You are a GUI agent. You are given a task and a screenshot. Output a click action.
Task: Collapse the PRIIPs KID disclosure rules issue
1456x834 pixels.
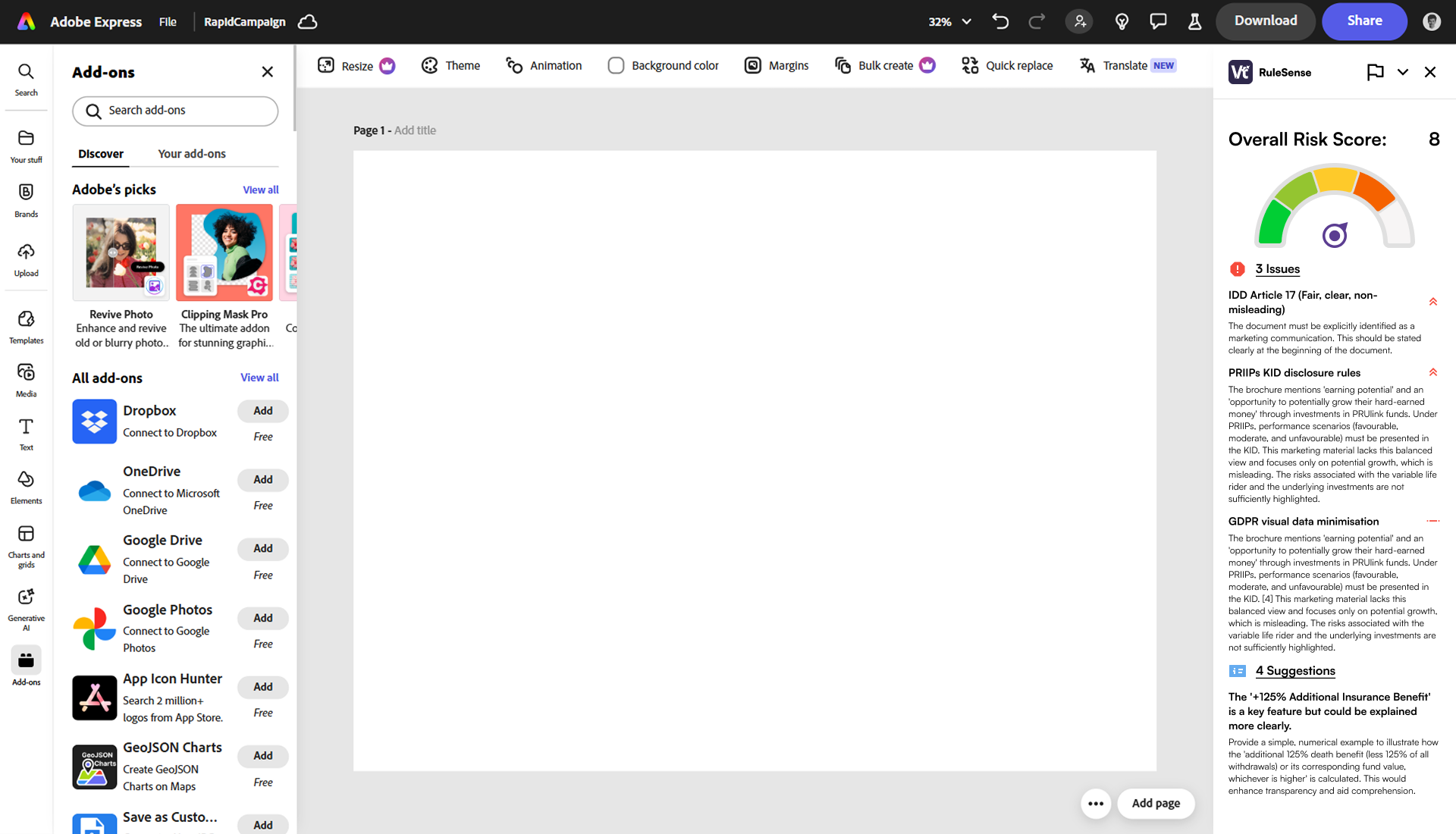(x=1432, y=372)
